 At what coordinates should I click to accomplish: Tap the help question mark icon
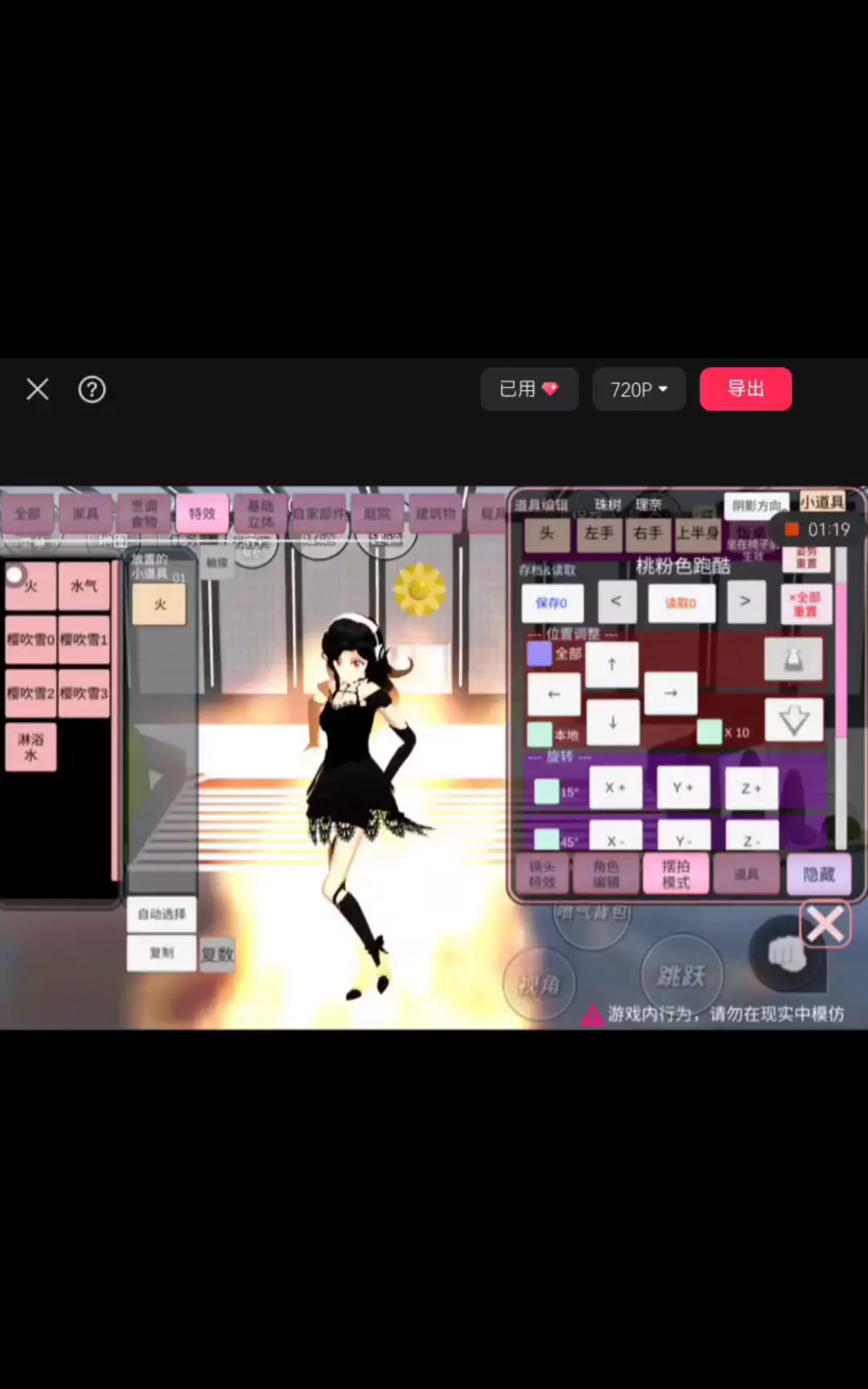point(92,390)
